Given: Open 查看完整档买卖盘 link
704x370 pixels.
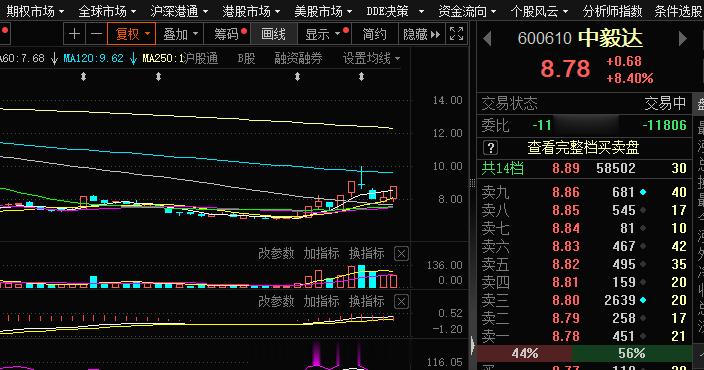Looking at the screenshot, I should (x=583, y=148).
